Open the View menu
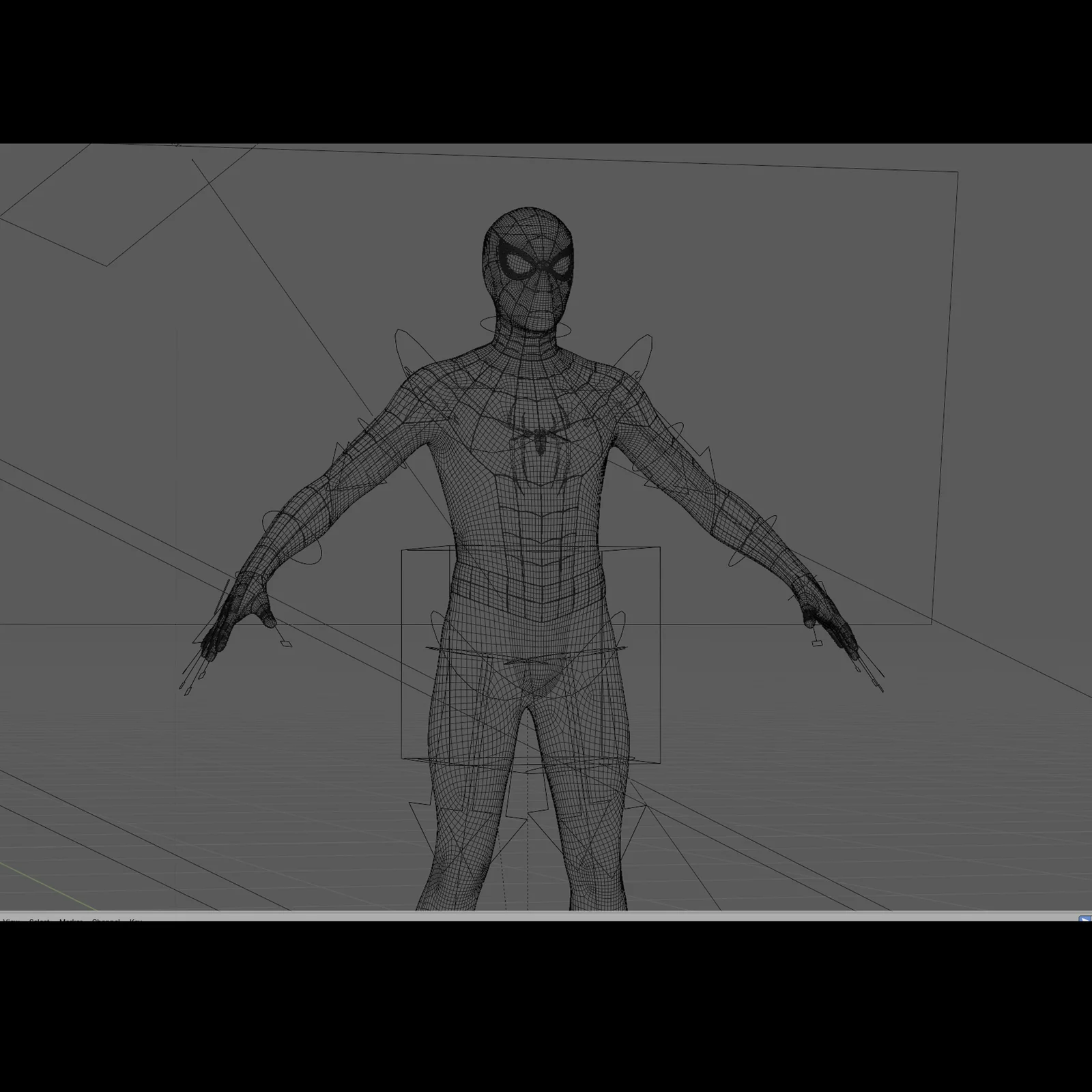 click(10, 921)
